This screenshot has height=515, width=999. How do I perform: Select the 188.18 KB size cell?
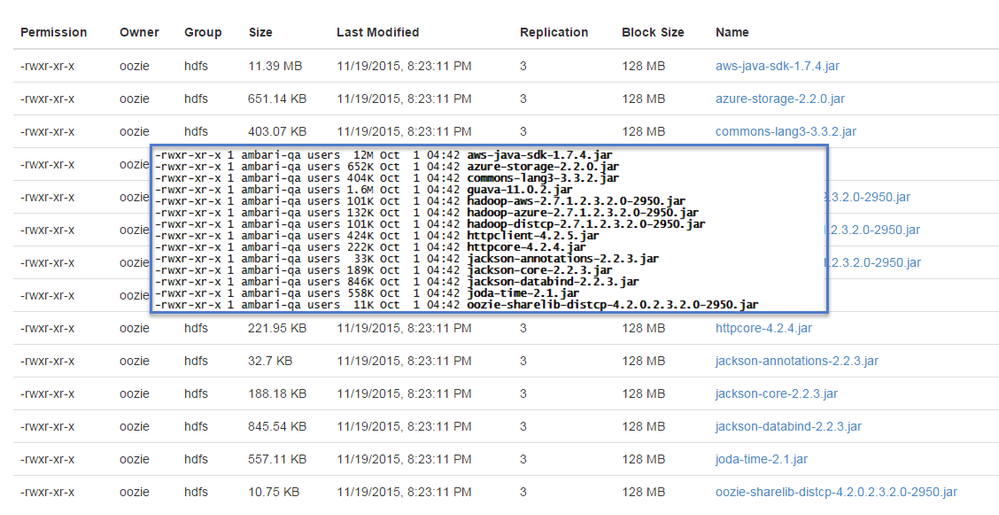[x=277, y=394]
